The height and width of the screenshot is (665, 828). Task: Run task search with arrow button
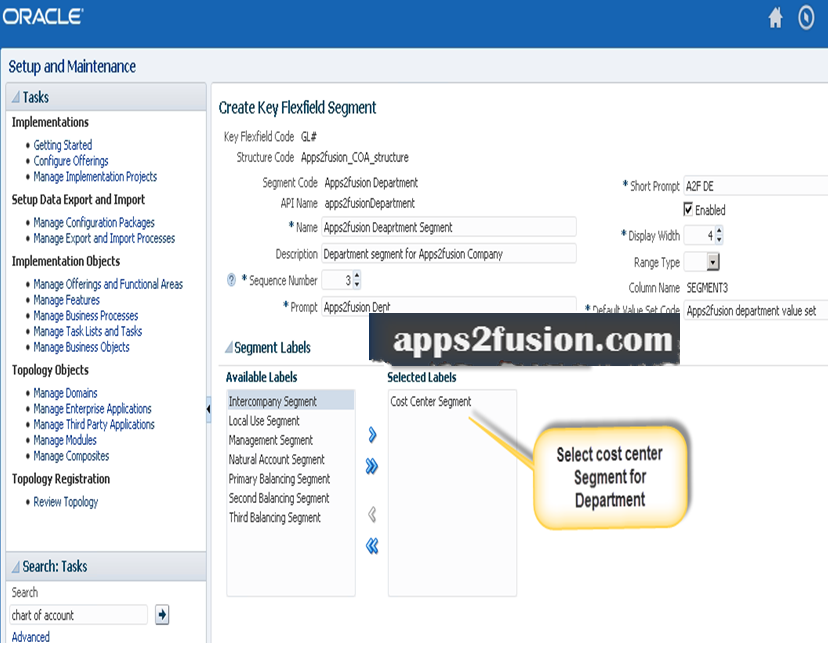(x=162, y=614)
